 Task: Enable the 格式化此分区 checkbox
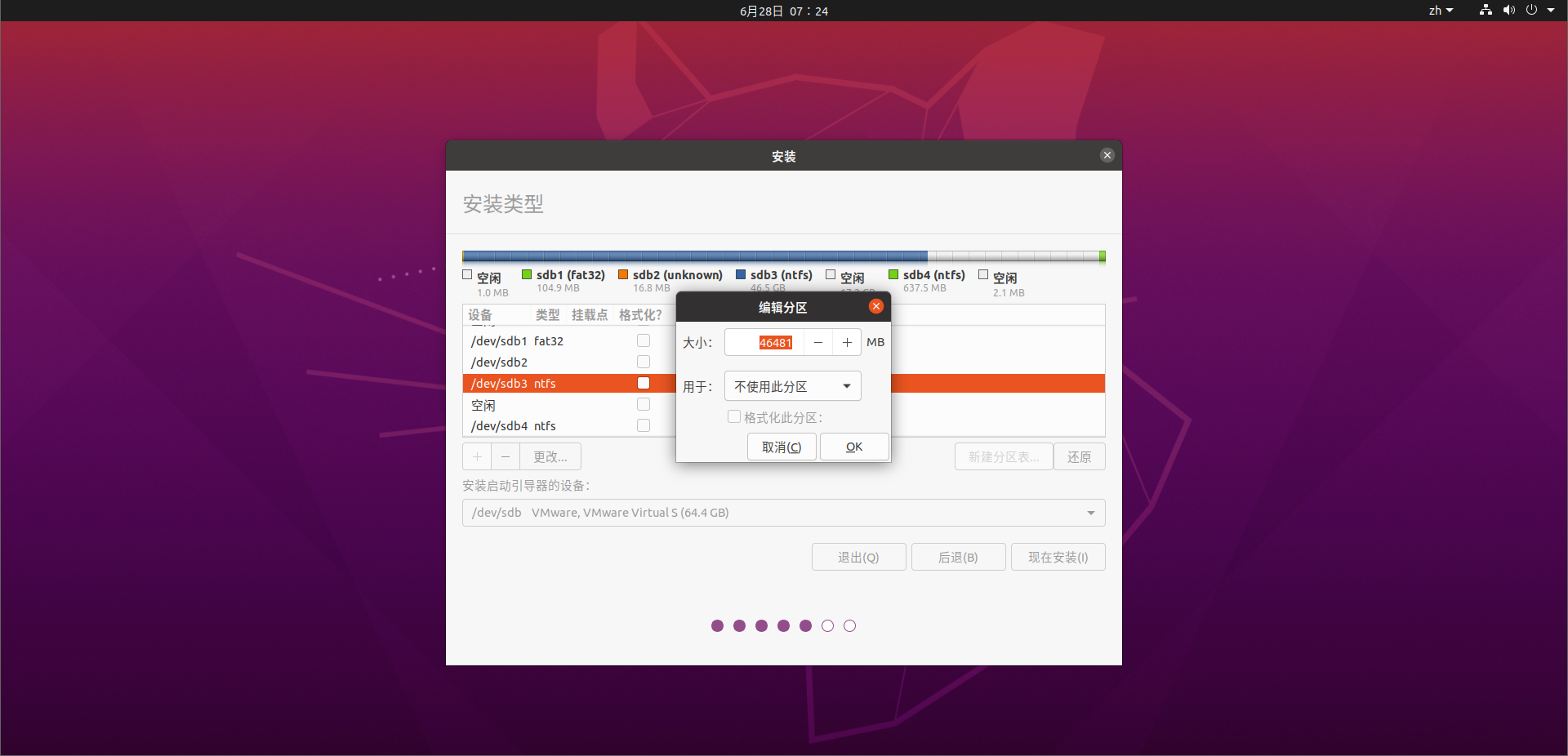click(734, 417)
